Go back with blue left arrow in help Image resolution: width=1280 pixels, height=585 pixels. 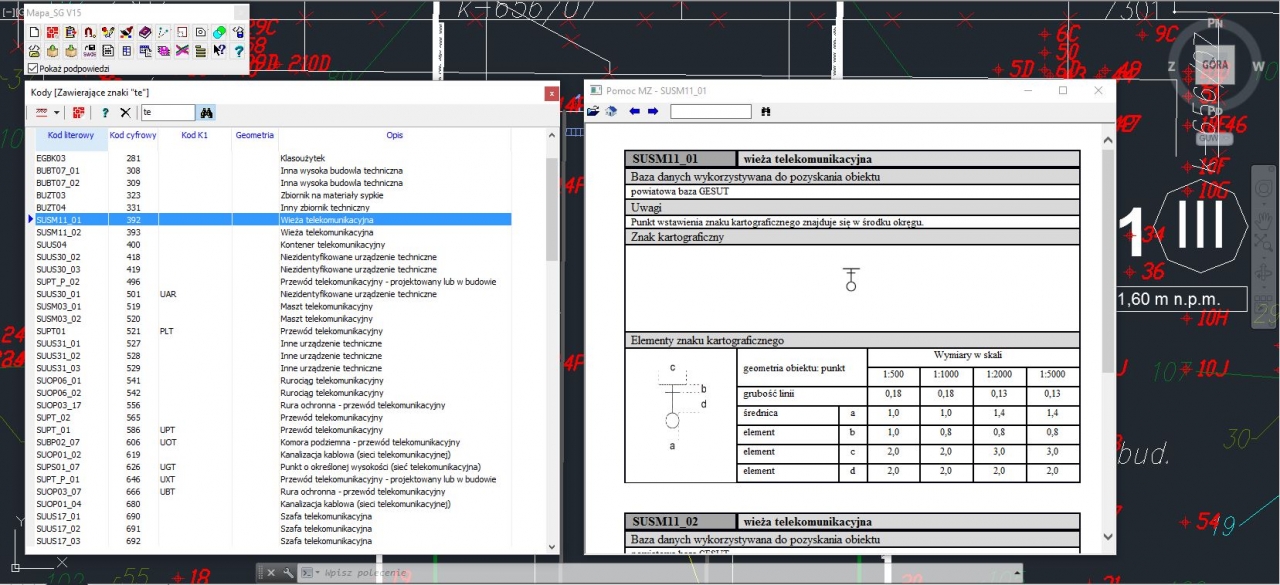tap(634, 112)
